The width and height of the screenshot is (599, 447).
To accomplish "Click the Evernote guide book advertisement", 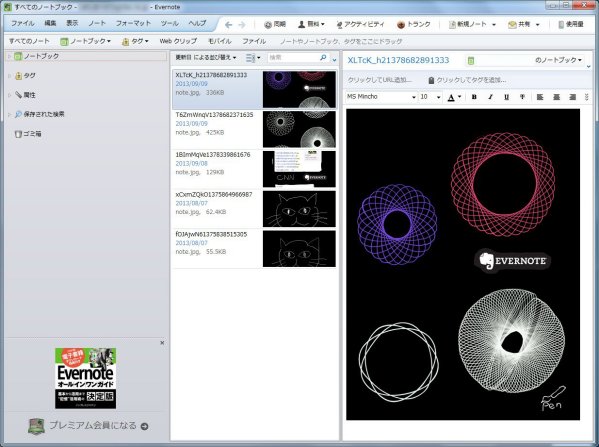I will pyautogui.click(x=85, y=378).
